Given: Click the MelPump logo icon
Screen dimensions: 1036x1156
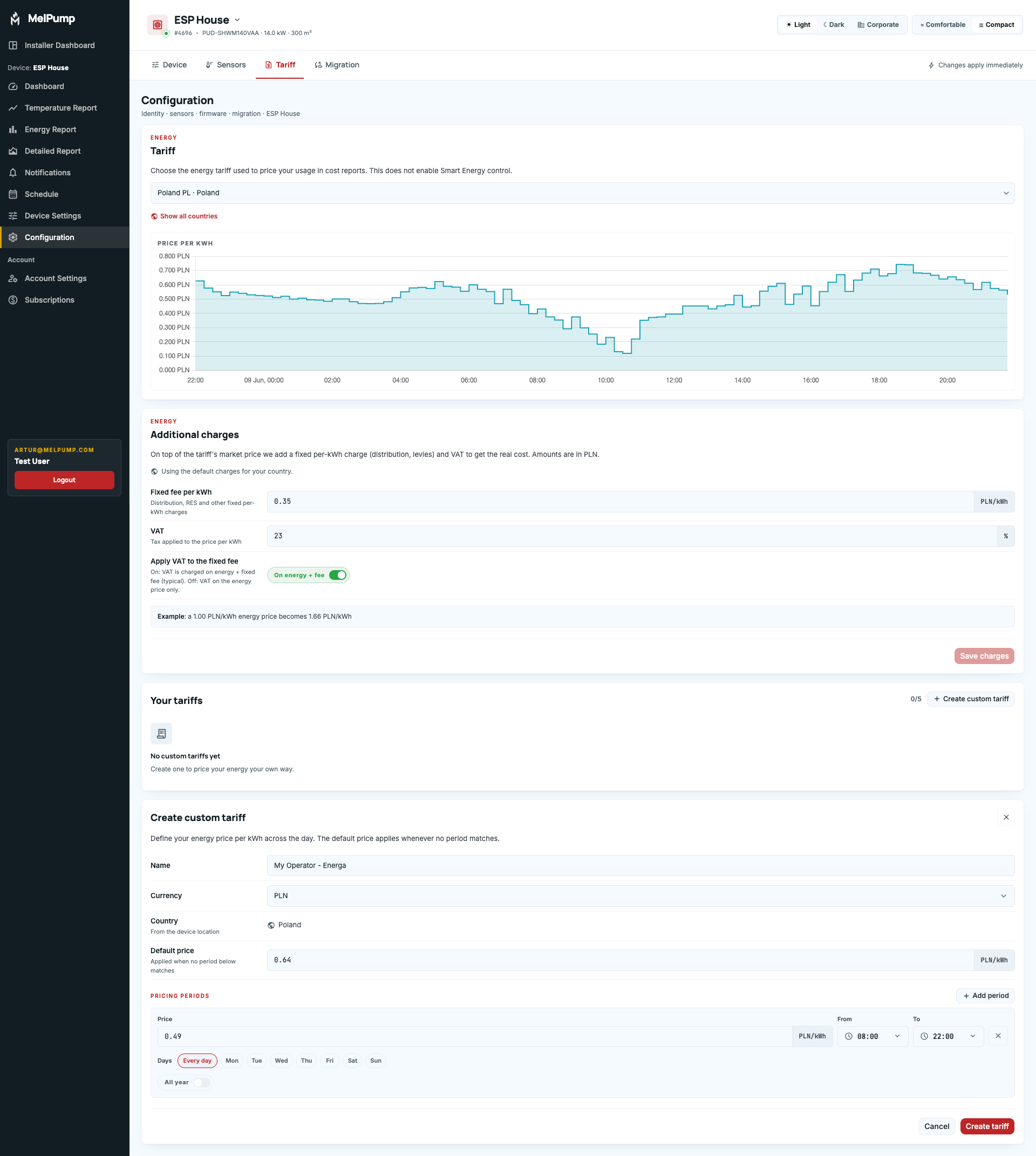Looking at the screenshot, I should [x=15, y=19].
